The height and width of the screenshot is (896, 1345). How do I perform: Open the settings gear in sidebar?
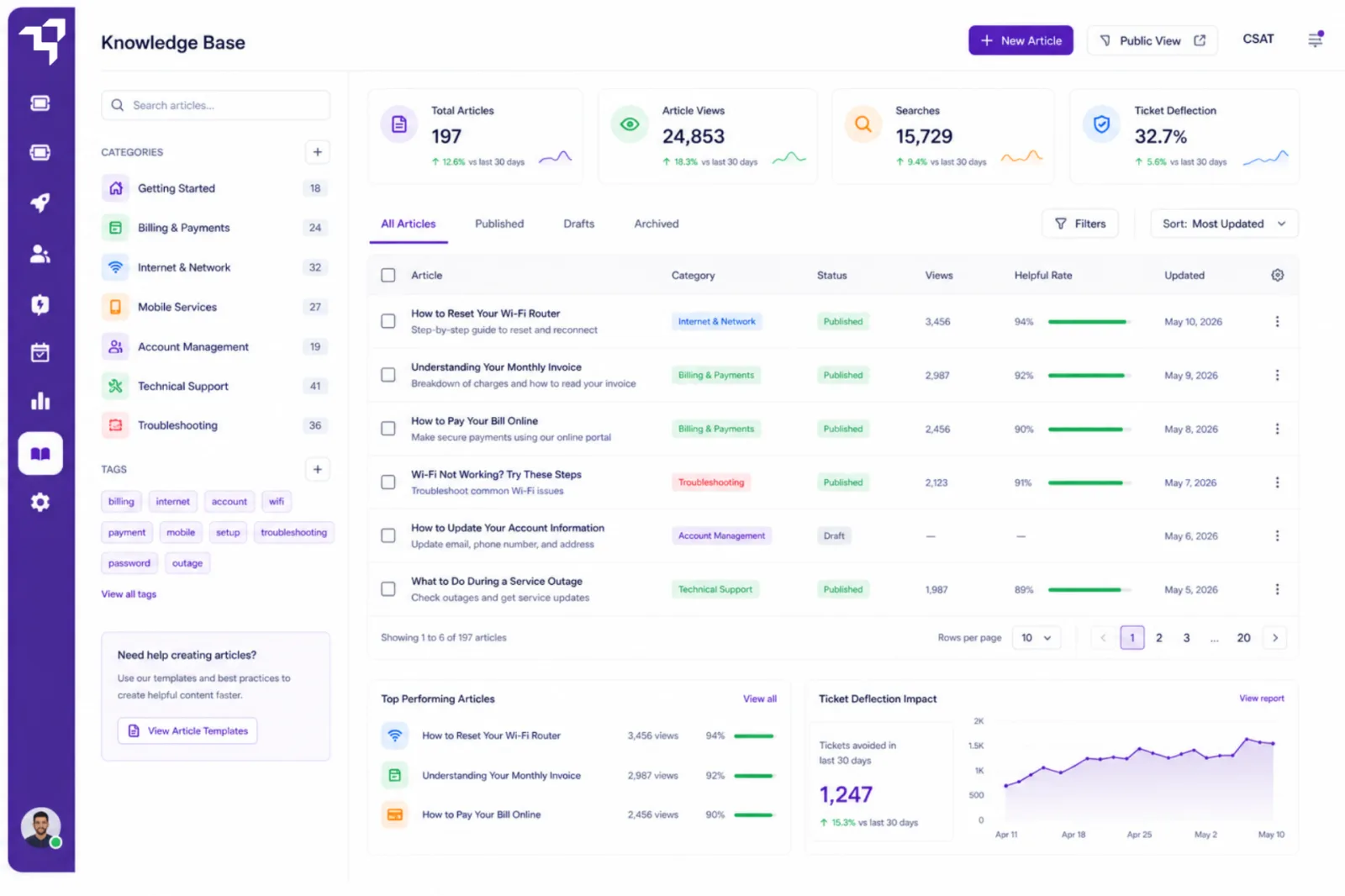click(40, 503)
